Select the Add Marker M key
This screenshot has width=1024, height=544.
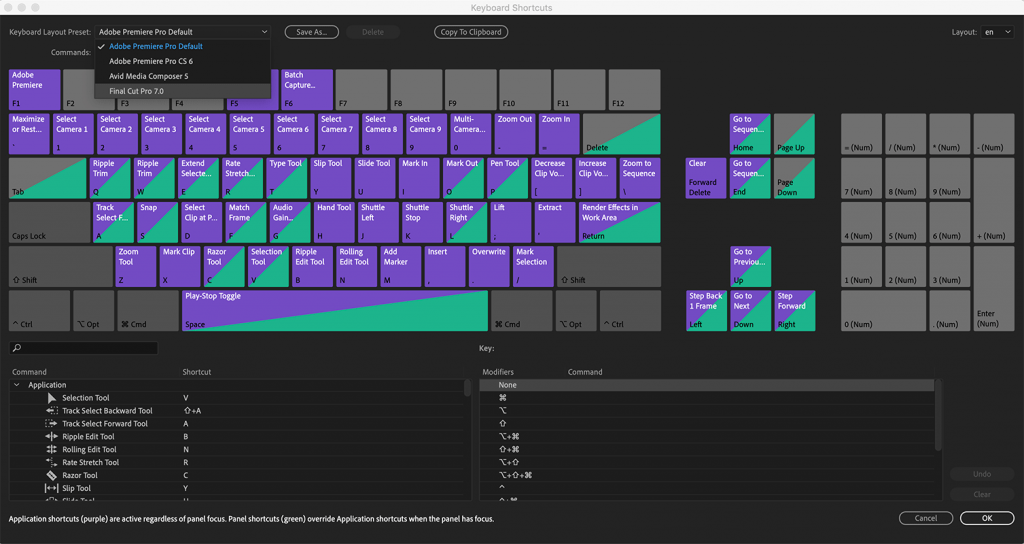point(400,266)
